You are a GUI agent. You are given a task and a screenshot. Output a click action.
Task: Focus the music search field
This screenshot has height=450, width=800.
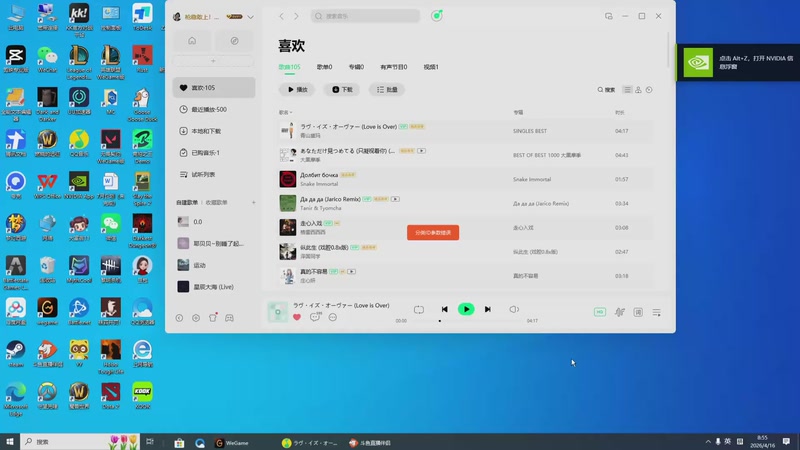(x=365, y=16)
